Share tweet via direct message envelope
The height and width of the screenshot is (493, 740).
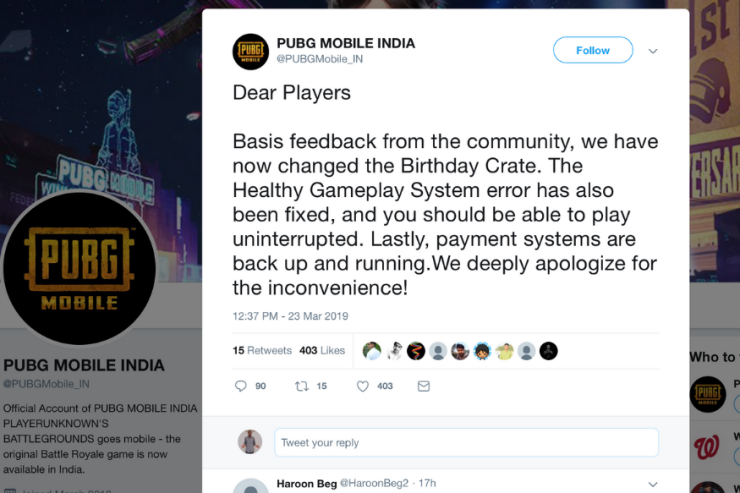click(x=423, y=386)
